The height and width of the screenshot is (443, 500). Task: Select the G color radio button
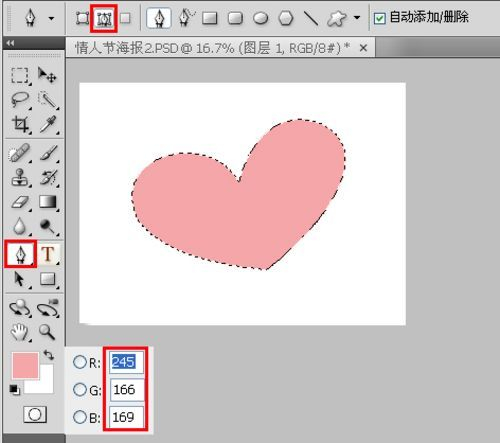pos(80,389)
